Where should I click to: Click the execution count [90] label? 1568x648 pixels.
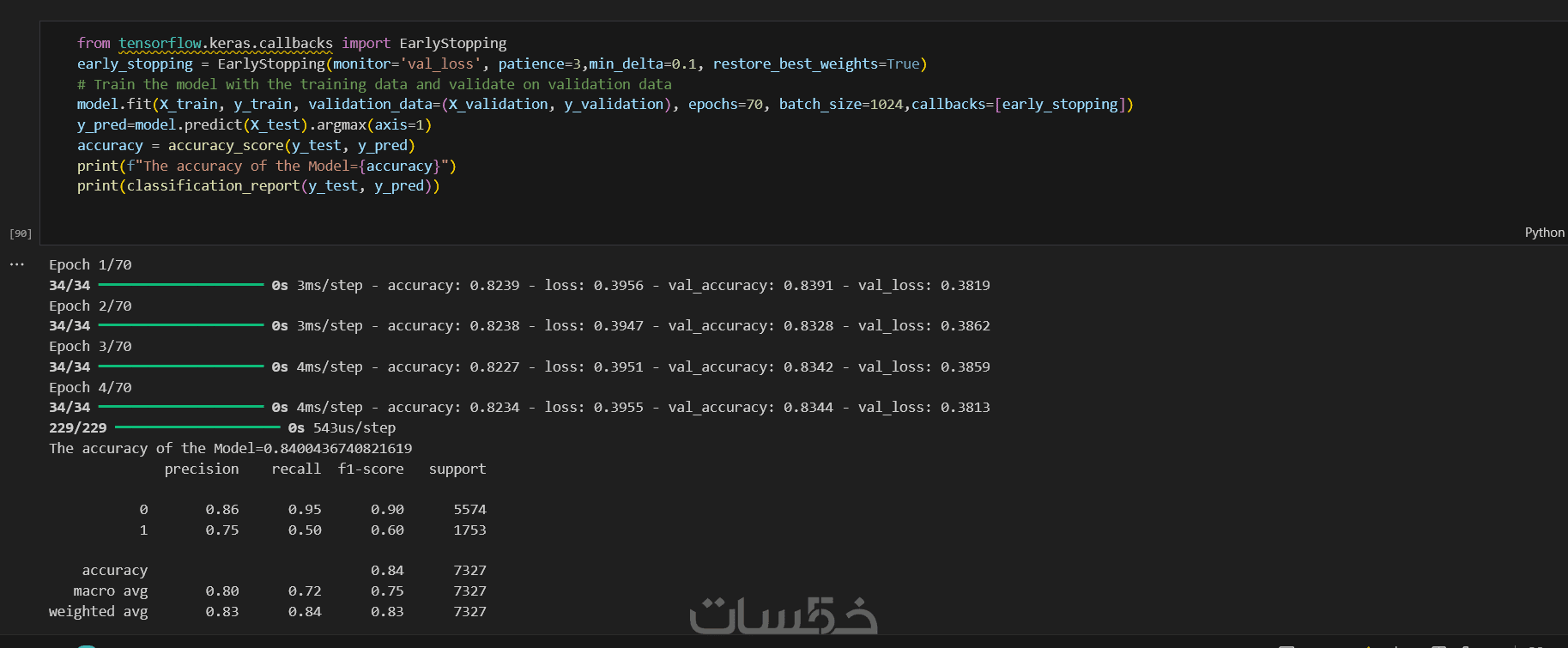(x=21, y=233)
